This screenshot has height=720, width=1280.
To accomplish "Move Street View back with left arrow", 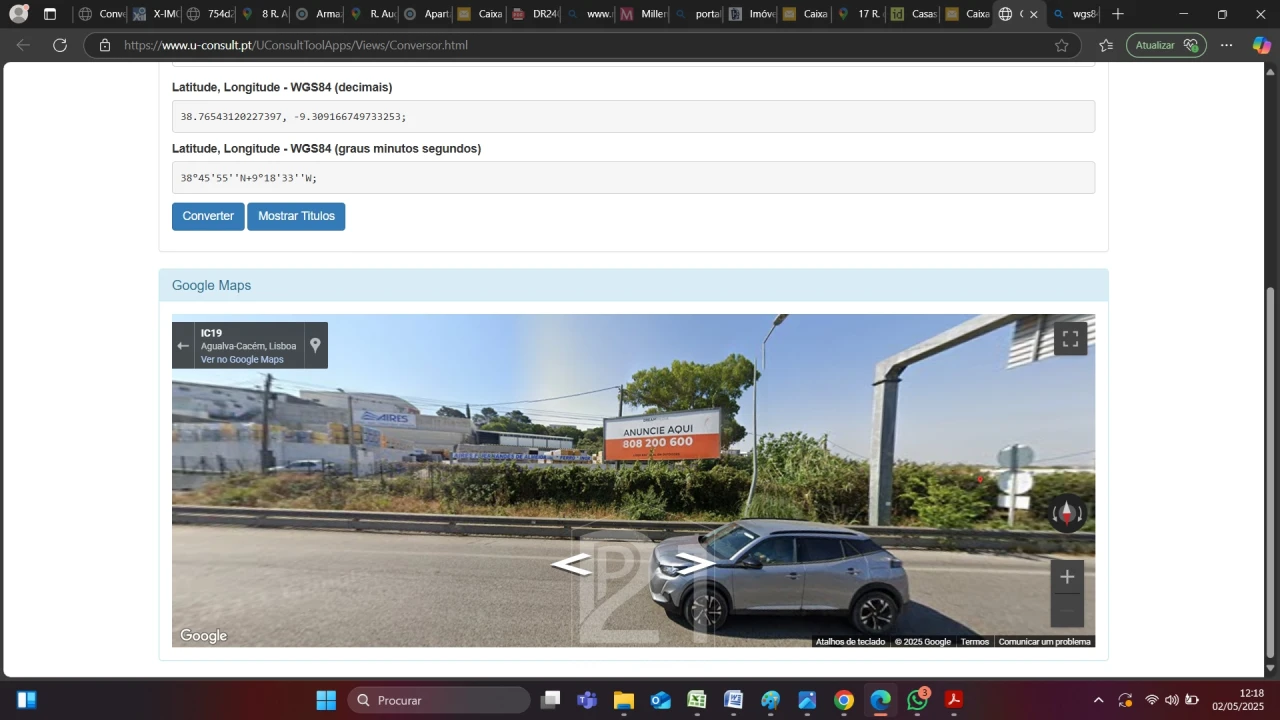I will point(571,565).
